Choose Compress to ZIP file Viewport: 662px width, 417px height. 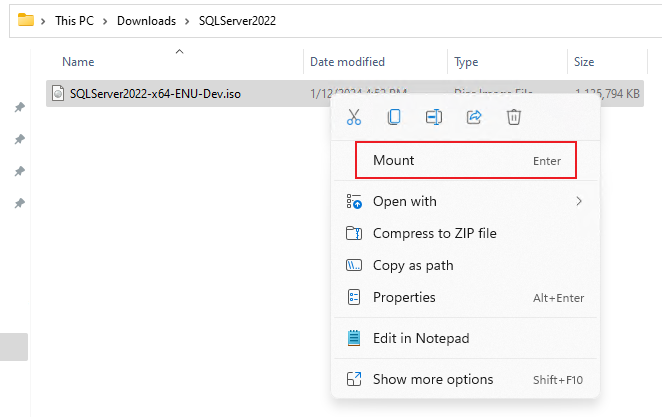(466, 233)
